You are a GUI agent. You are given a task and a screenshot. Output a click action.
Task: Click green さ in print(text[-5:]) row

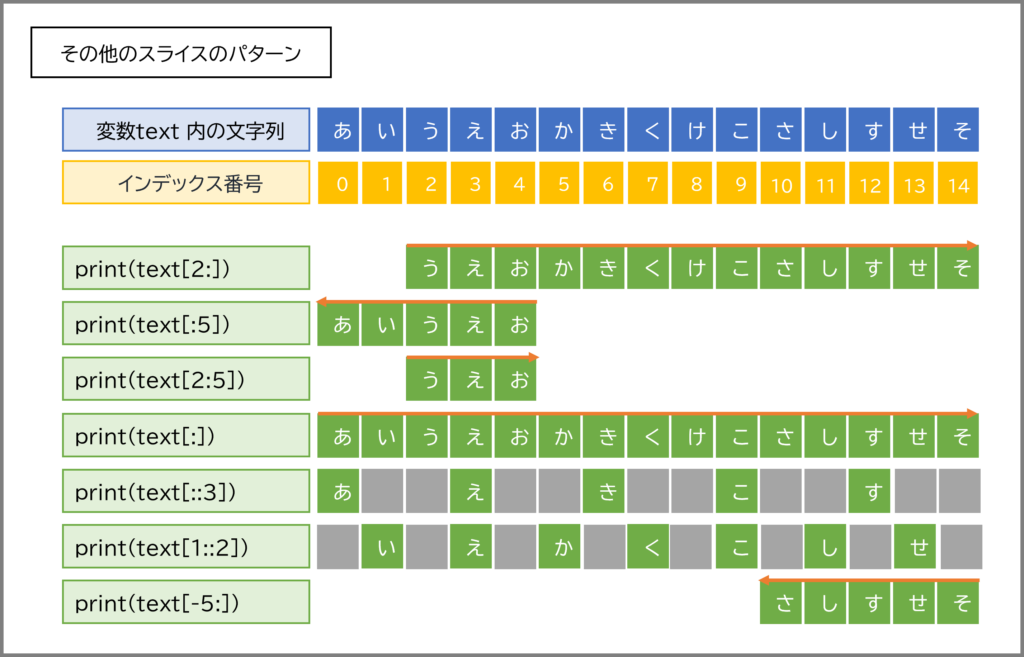point(780,602)
